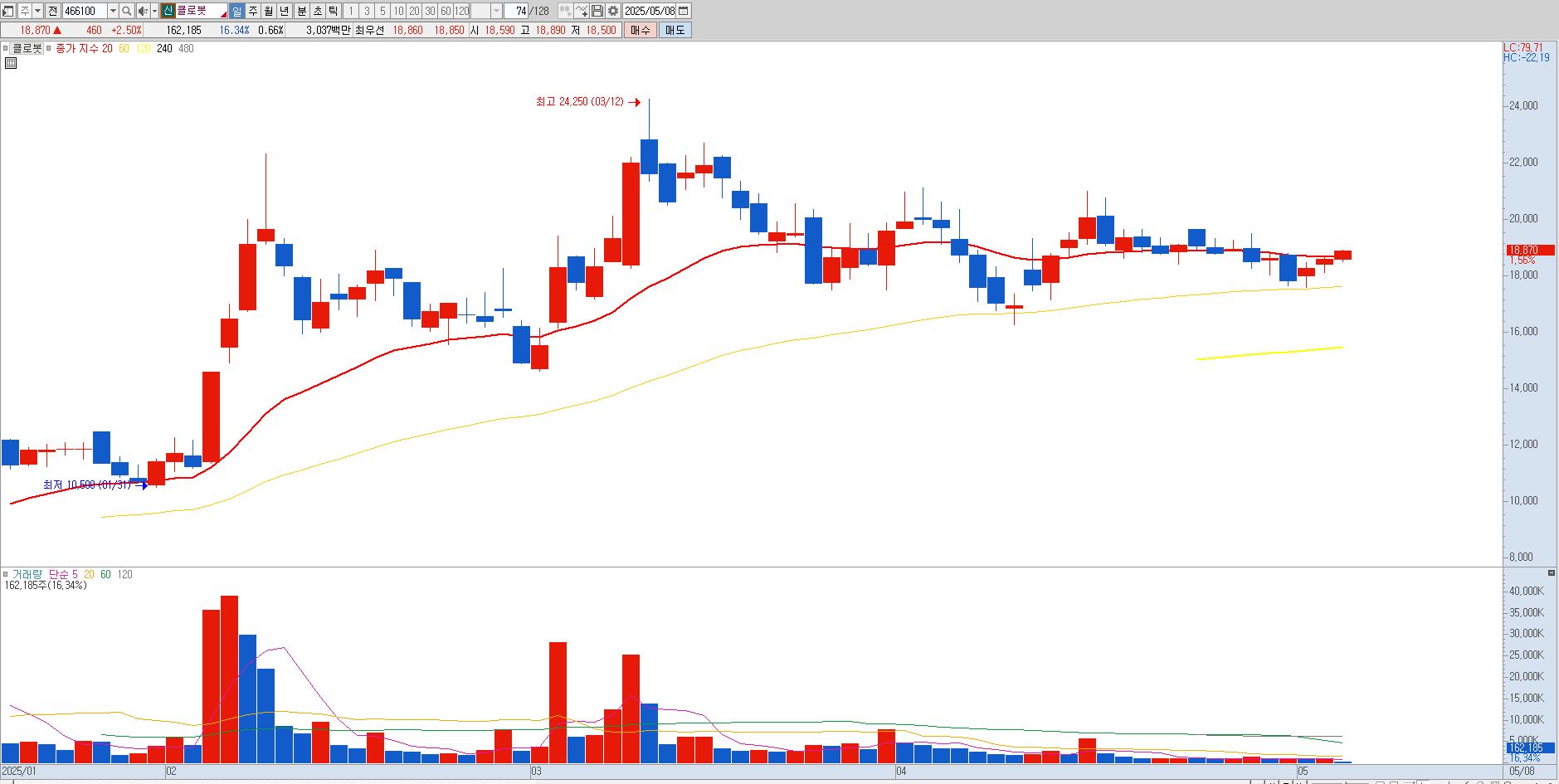Switch to tick (틱) chart period

[x=334, y=11]
